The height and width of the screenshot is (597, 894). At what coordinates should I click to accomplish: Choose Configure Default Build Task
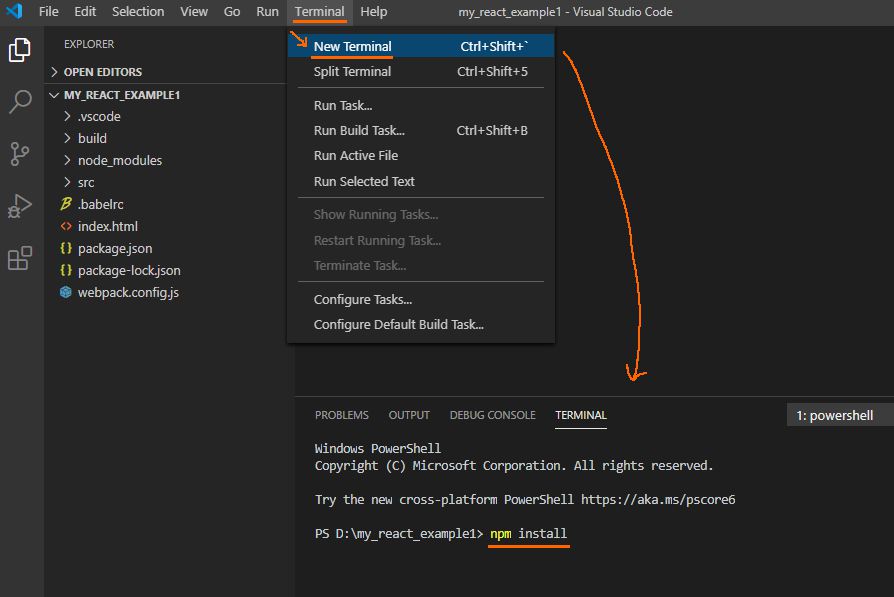(398, 324)
